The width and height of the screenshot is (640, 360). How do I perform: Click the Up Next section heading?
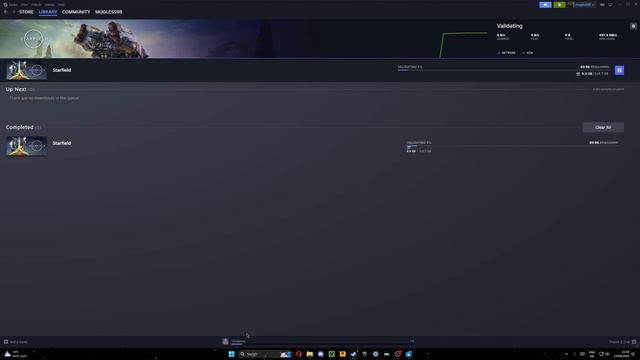pyautogui.click(x=16, y=89)
